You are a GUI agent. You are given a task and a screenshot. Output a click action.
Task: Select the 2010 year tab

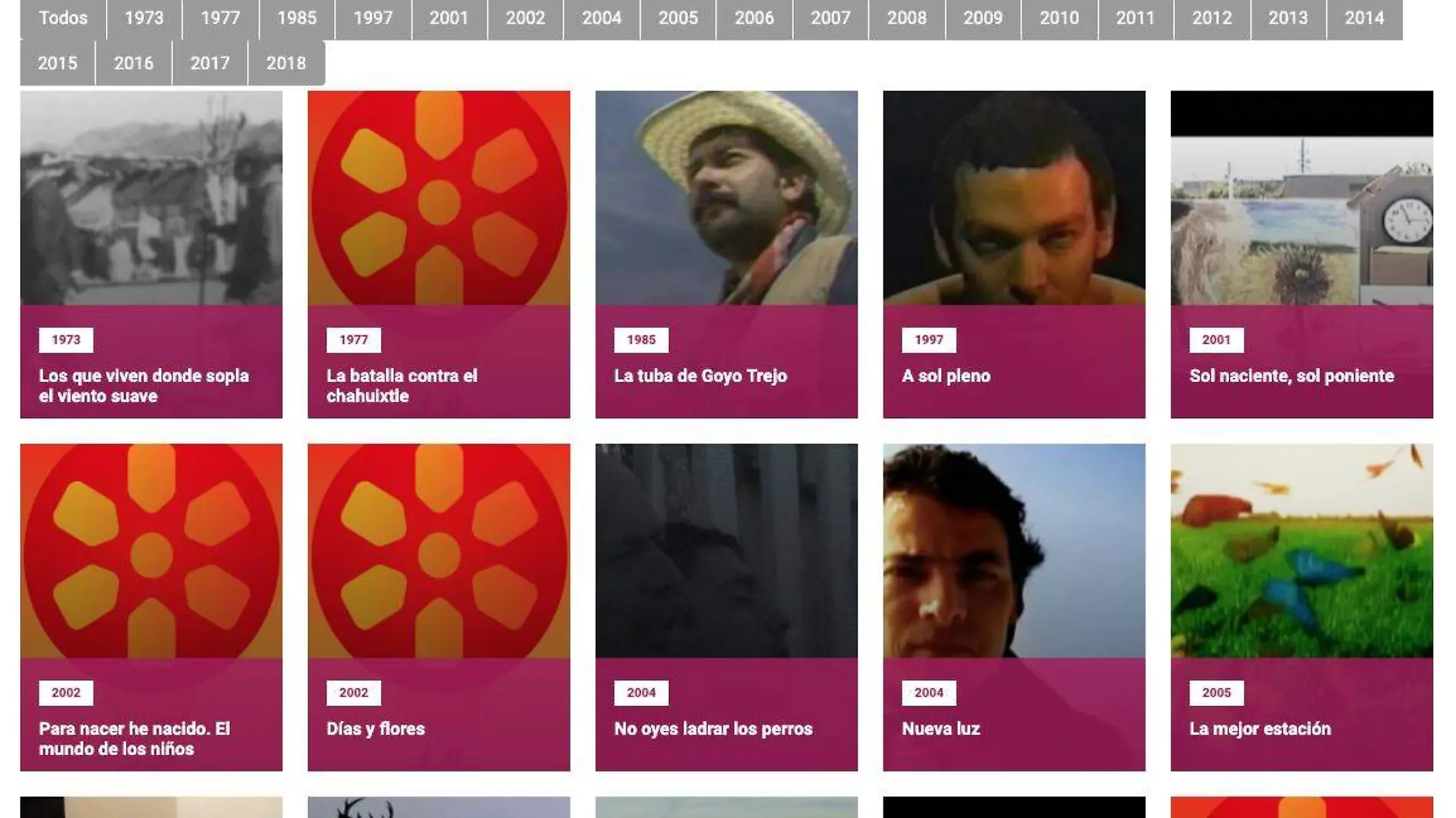[1059, 18]
